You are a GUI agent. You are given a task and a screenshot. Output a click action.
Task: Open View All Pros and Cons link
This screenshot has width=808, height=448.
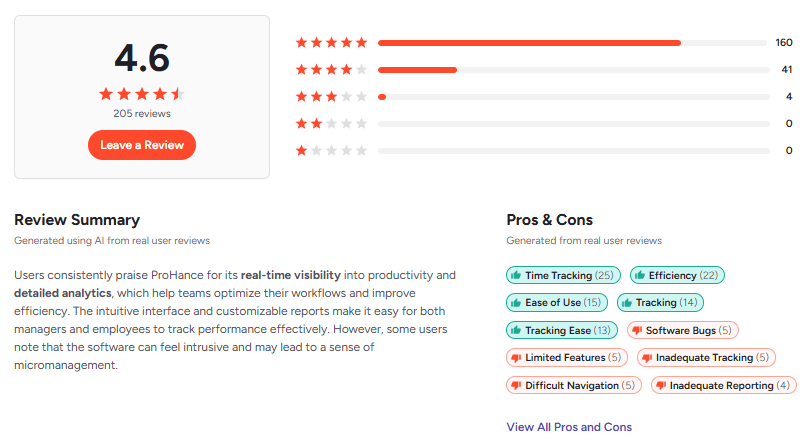(x=569, y=427)
